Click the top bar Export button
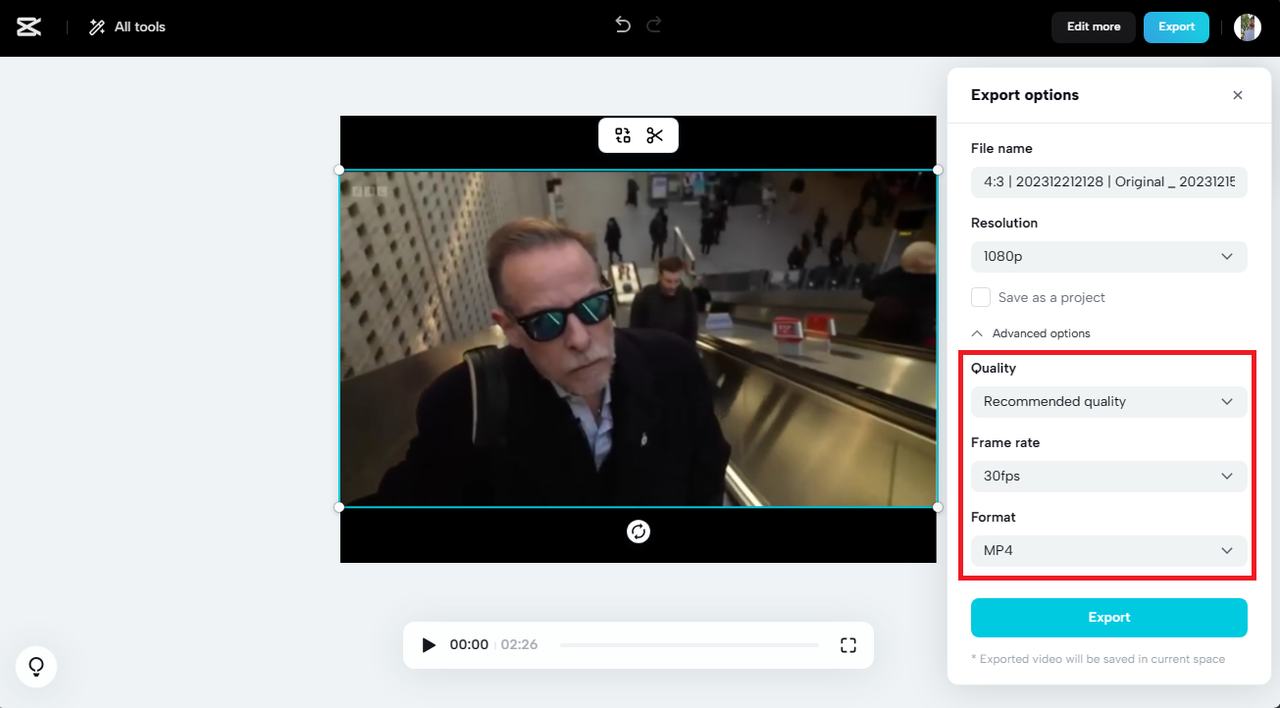Viewport: 1280px width, 708px height. (1176, 27)
